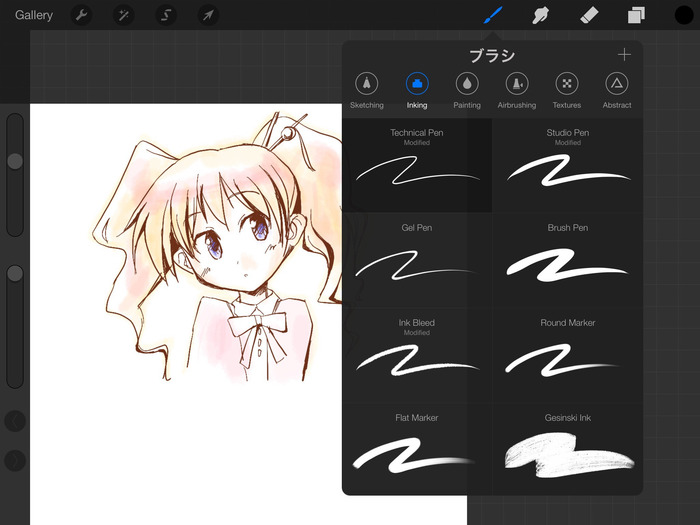Viewport: 700px width, 525px height.
Task: Open the Textures brush category
Action: pyautogui.click(x=567, y=91)
